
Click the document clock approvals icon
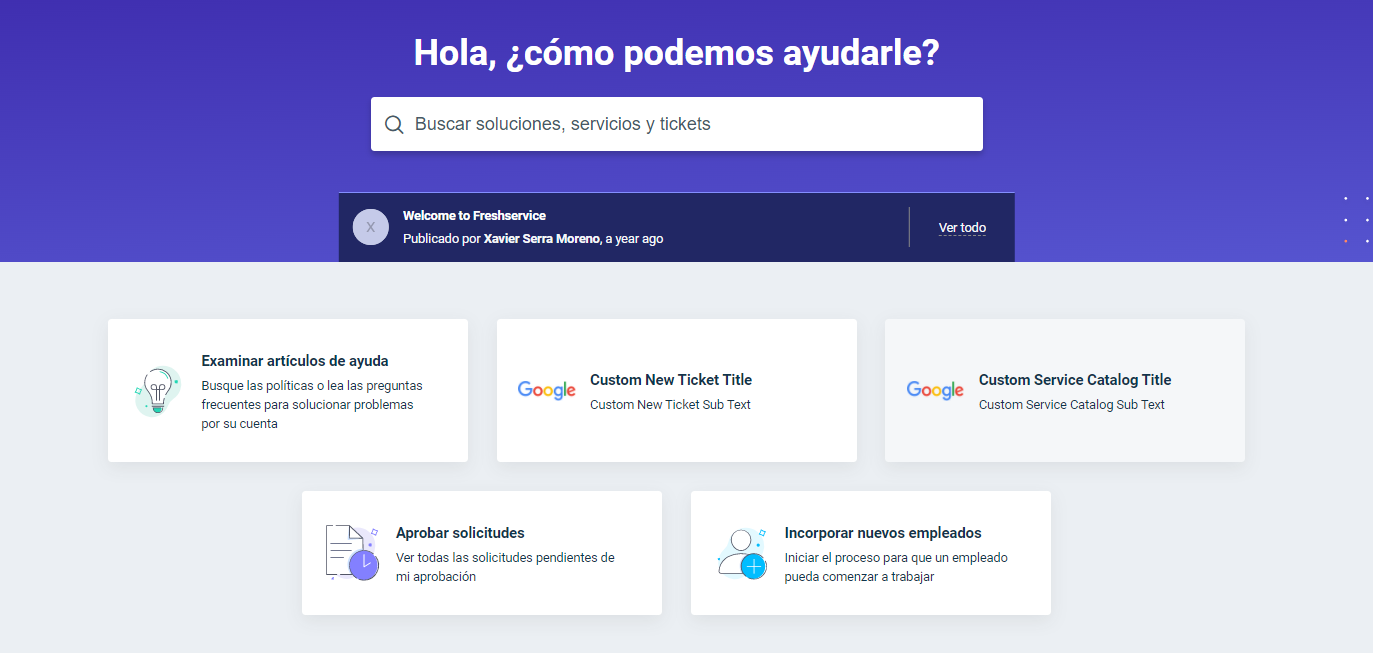tap(351, 553)
